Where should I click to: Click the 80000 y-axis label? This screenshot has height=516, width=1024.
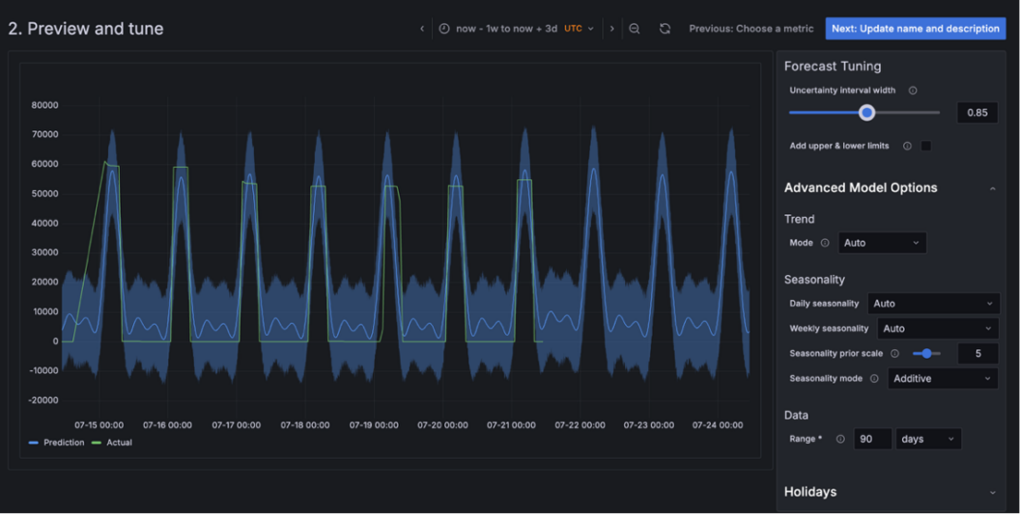[x=44, y=105]
